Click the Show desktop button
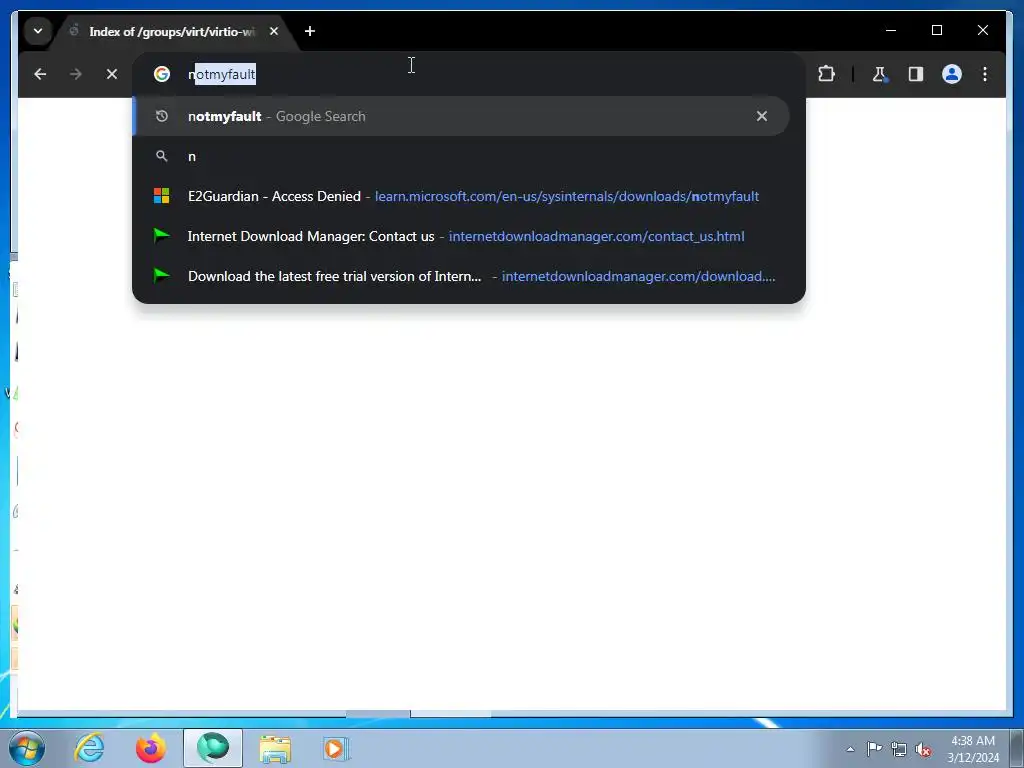The image size is (1024, 768). (x=1017, y=749)
